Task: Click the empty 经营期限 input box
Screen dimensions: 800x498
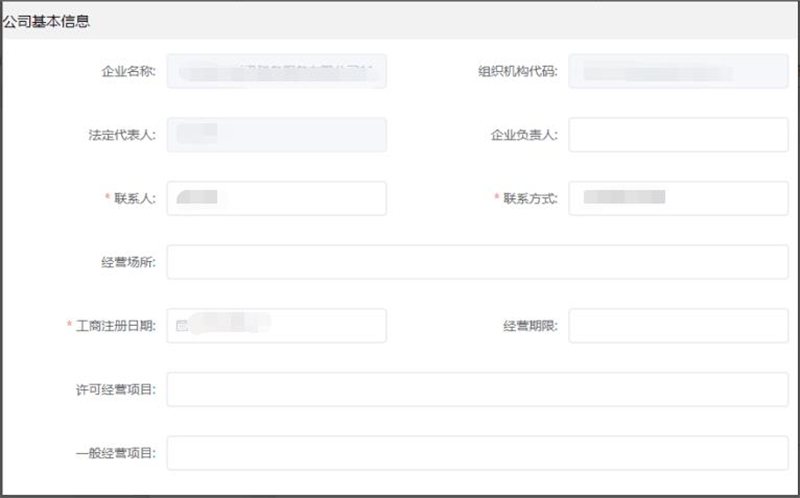Action: 678,325
